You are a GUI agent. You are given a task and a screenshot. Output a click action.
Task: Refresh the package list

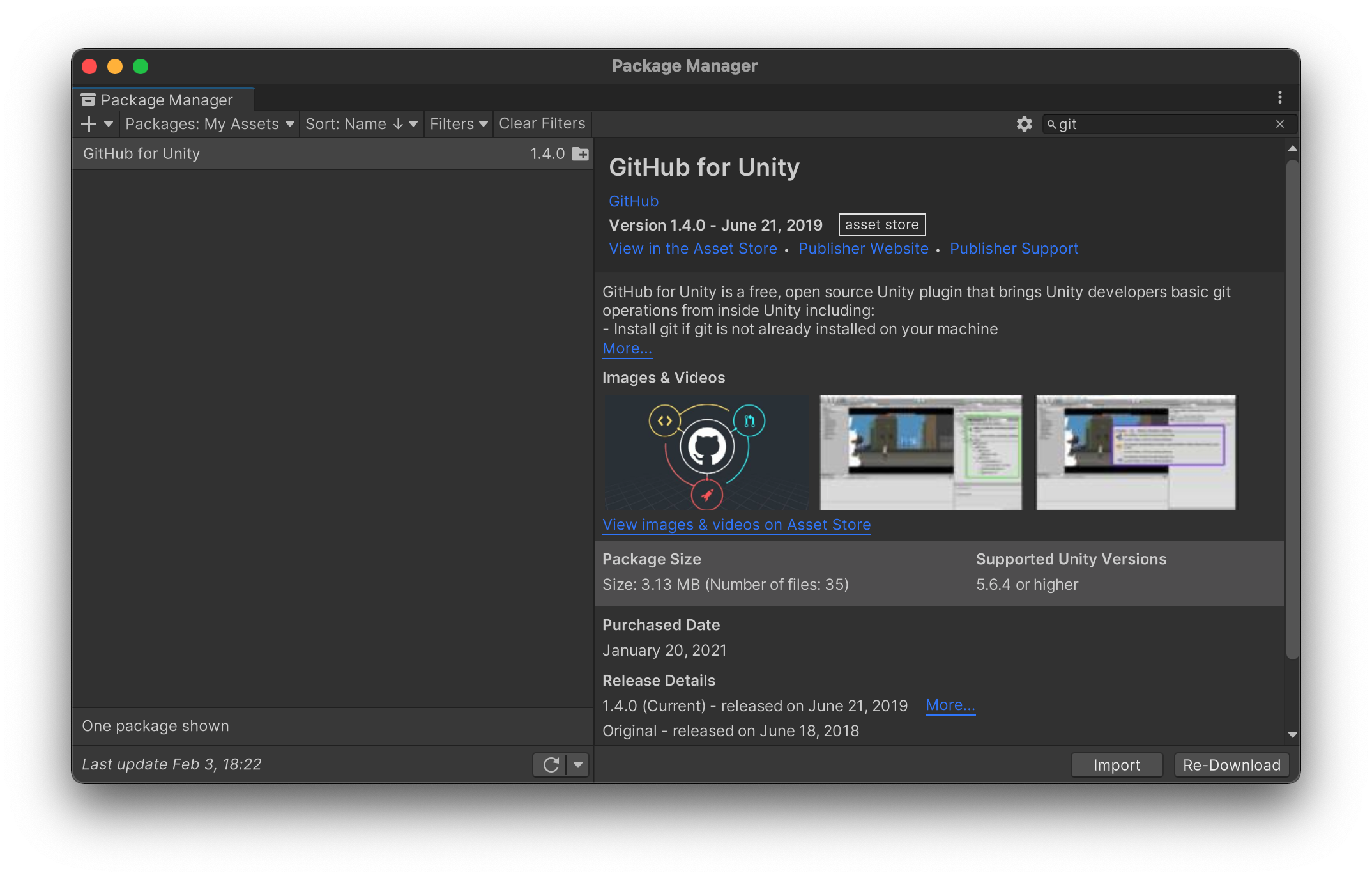(x=551, y=764)
